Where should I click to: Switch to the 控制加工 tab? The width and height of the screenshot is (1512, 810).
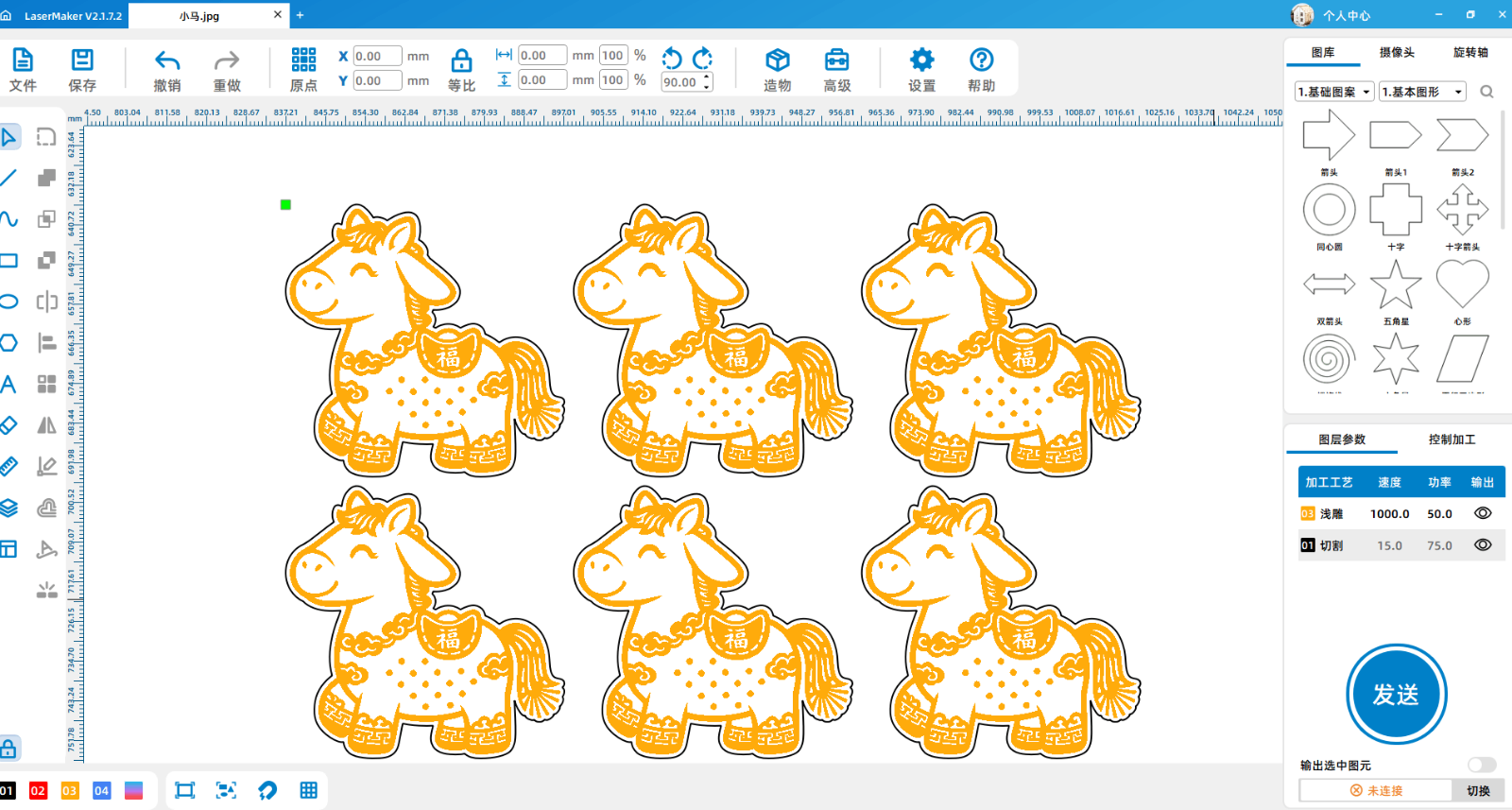click(x=1452, y=439)
